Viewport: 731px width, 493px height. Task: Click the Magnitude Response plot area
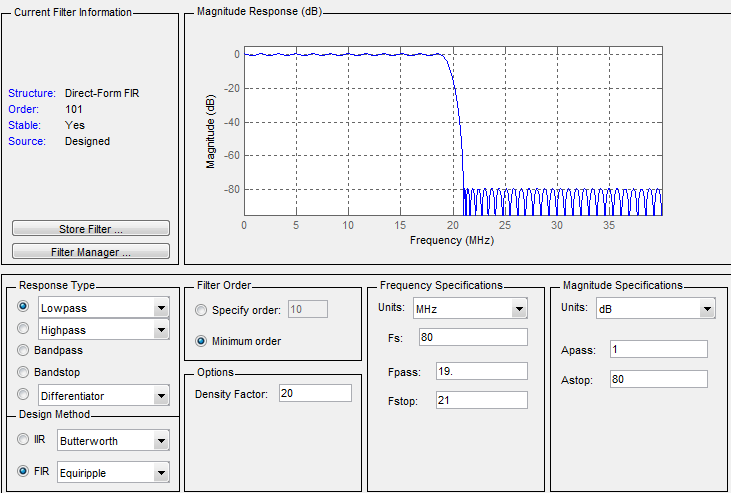coord(453,131)
